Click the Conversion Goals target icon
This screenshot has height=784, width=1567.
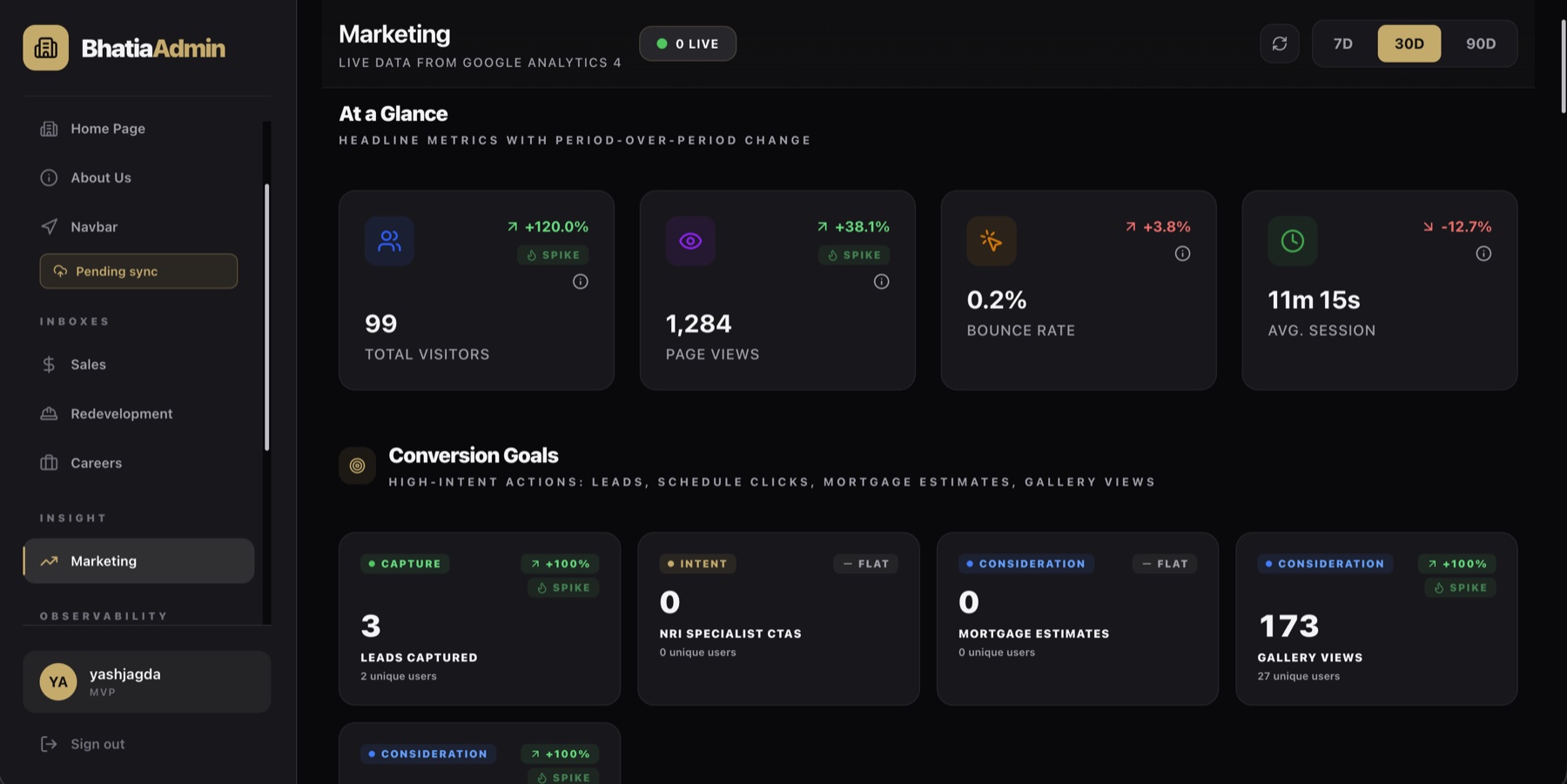pos(357,466)
